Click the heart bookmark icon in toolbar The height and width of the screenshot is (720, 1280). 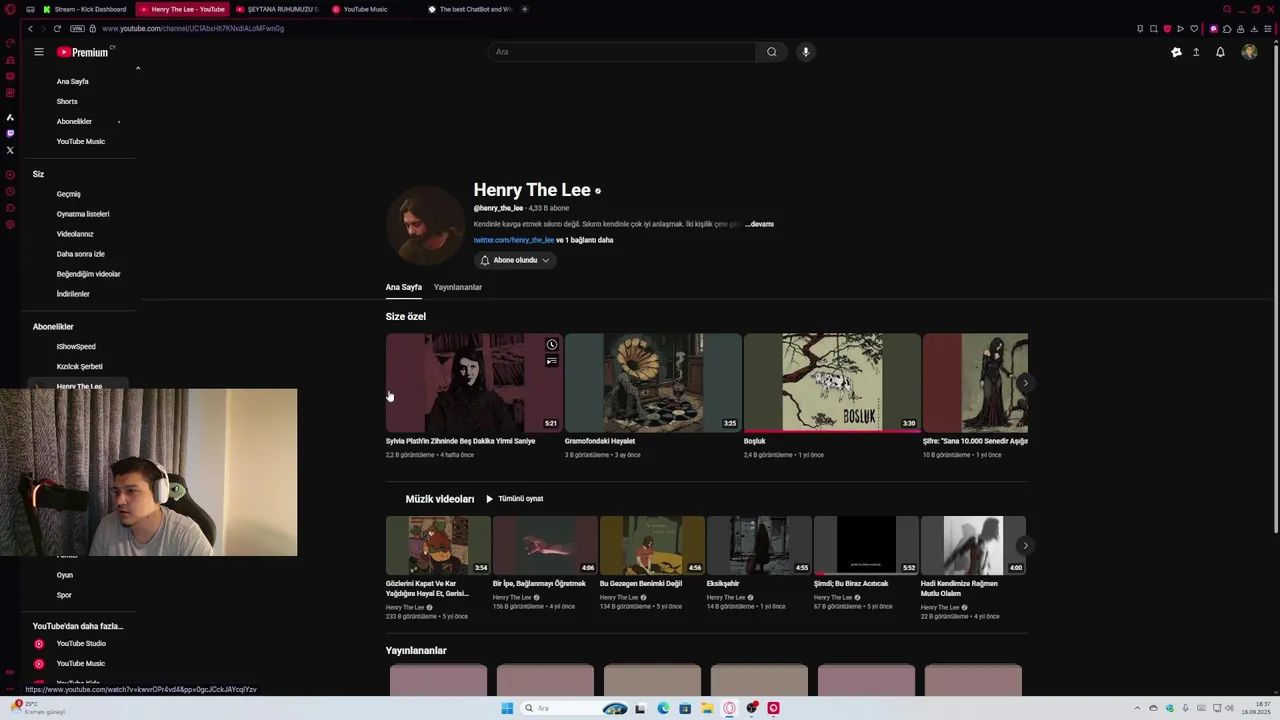click(x=1193, y=28)
